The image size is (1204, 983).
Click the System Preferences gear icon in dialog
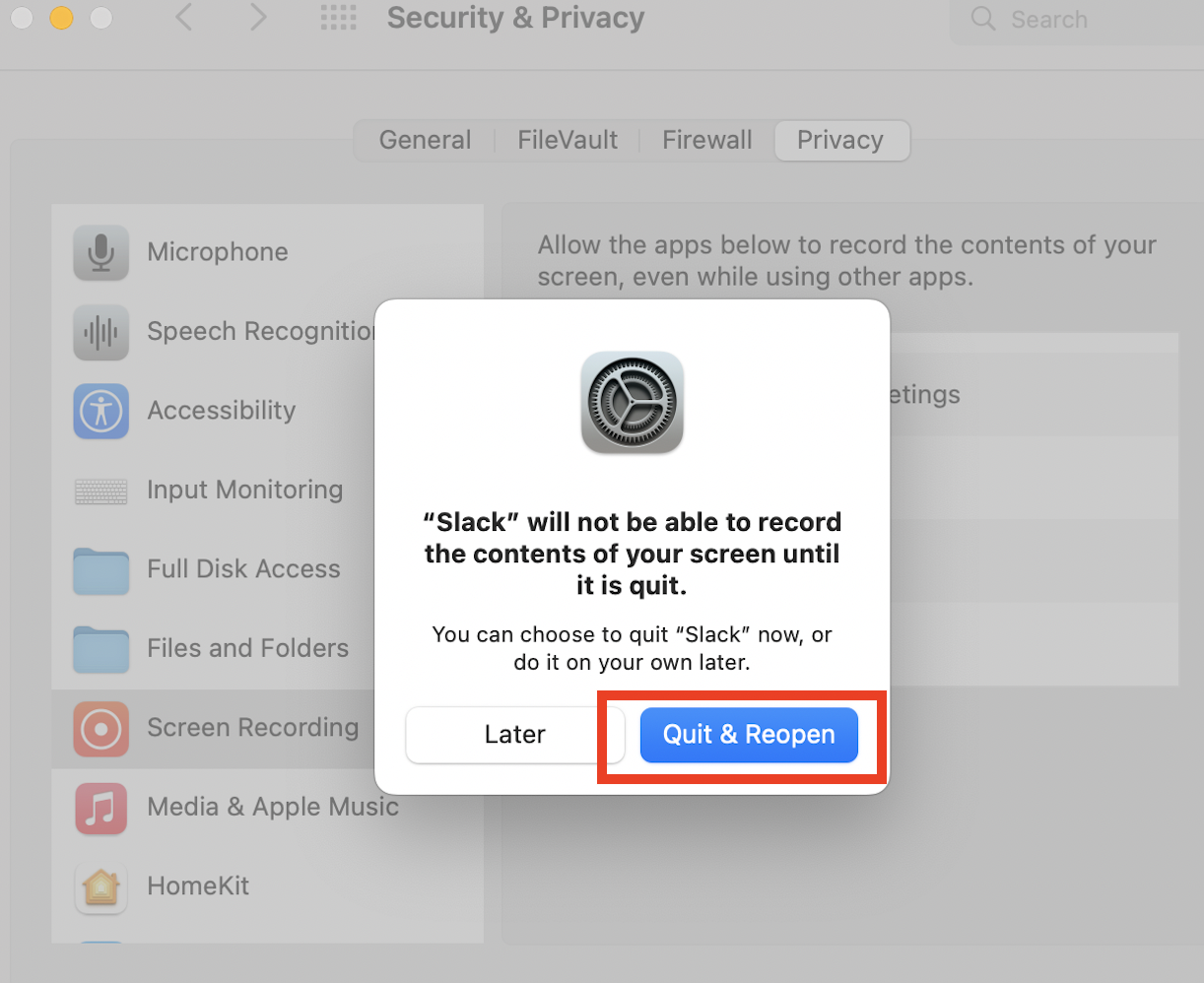point(633,403)
